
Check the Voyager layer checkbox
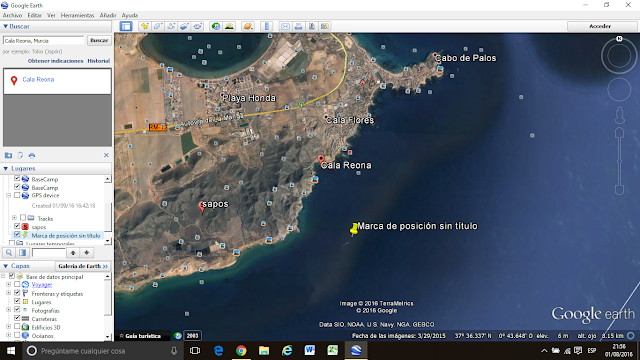pos(17,284)
